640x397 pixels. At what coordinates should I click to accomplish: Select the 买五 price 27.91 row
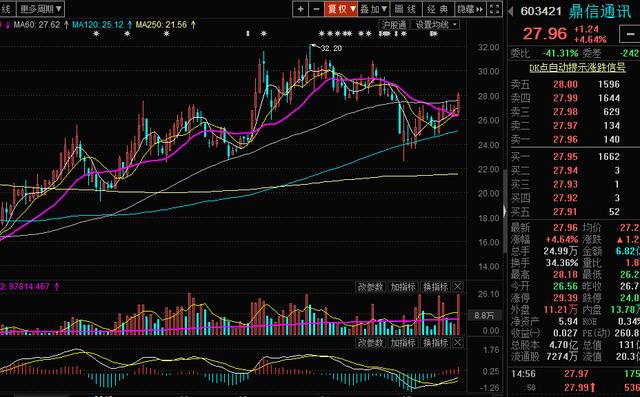574,213
